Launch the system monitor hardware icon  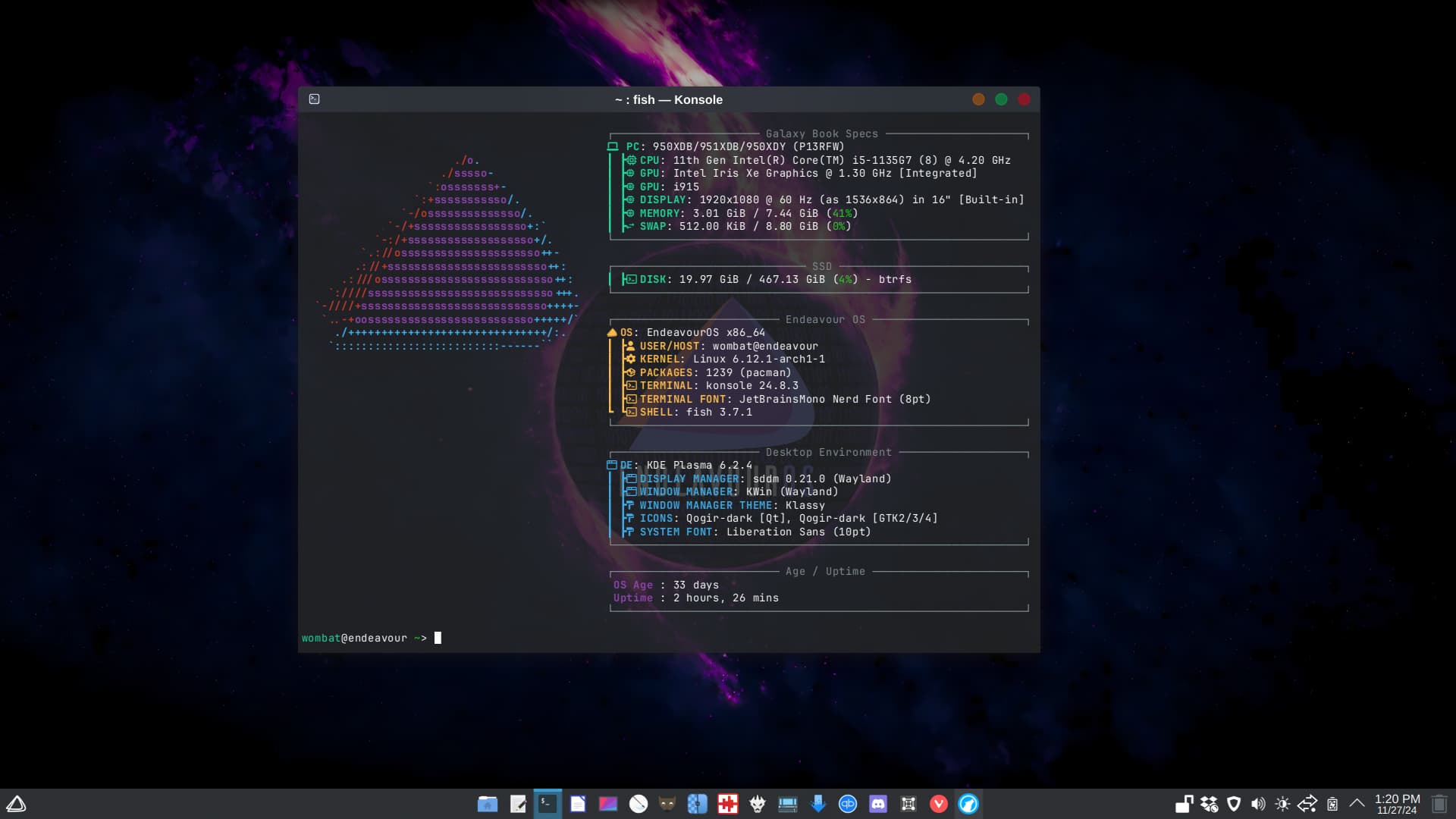(x=788, y=804)
